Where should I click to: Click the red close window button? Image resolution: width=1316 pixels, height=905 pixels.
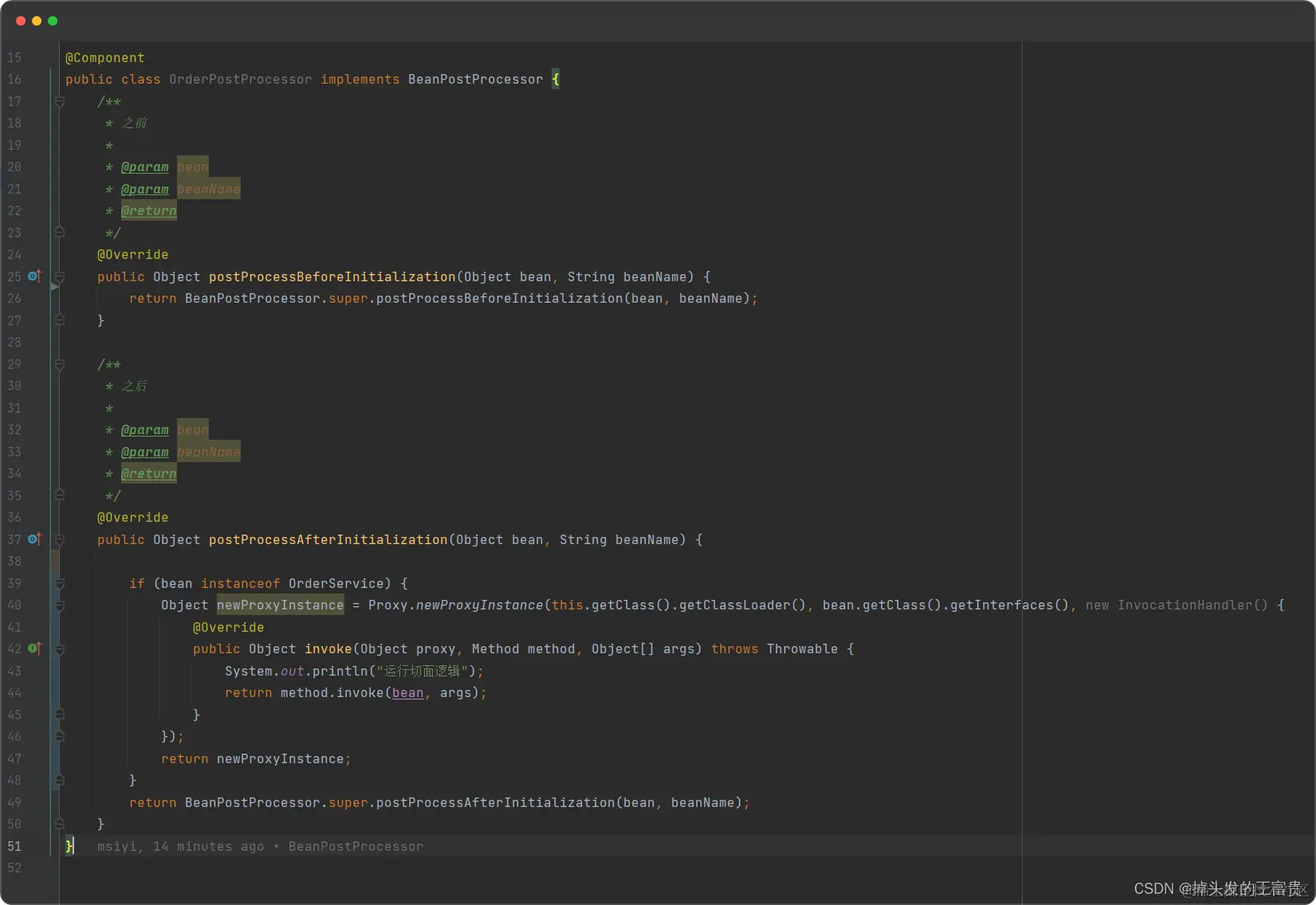pos(21,21)
